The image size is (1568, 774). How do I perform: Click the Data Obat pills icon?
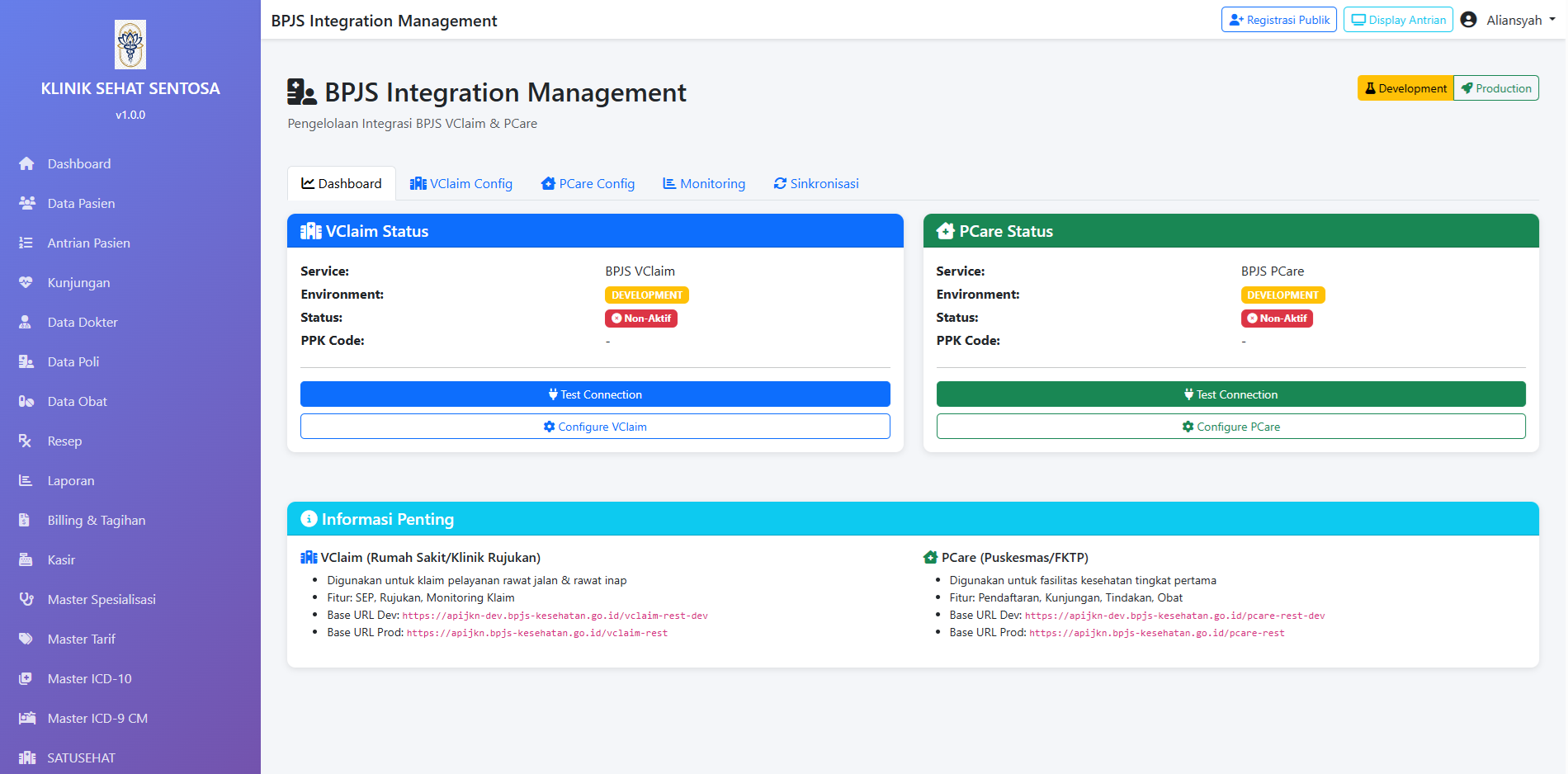(26, 401)
